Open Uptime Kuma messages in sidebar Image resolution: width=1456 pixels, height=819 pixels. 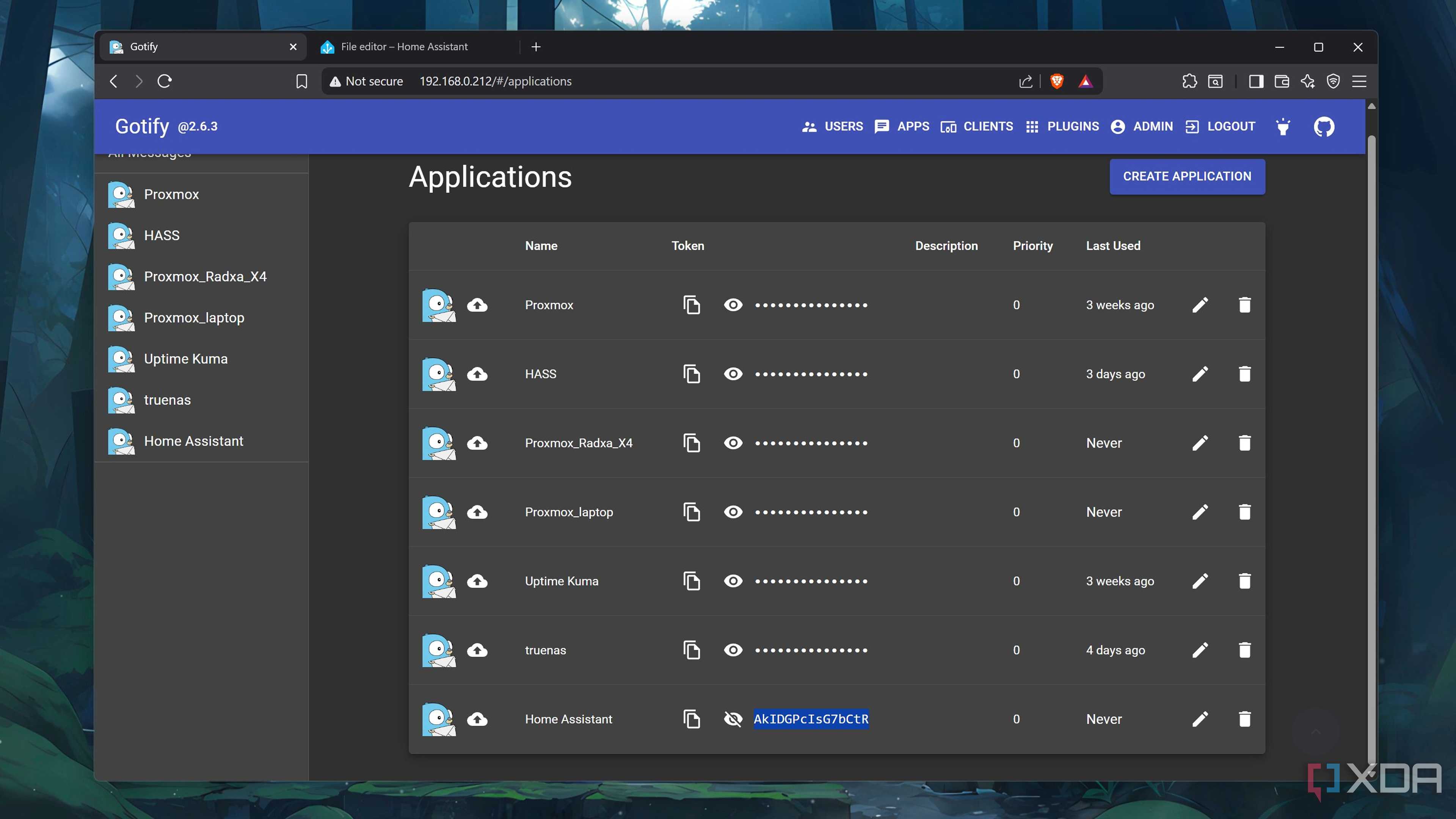click(x=201, y=359)
